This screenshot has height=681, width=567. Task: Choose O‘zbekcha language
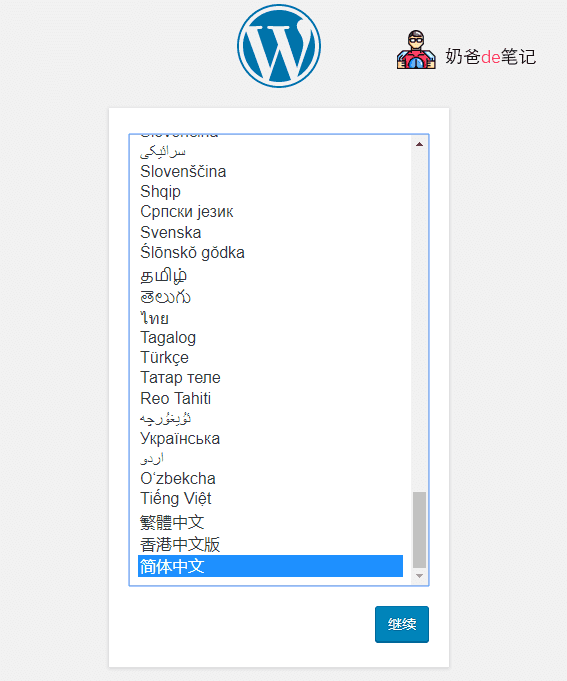(x=270, y=478)
